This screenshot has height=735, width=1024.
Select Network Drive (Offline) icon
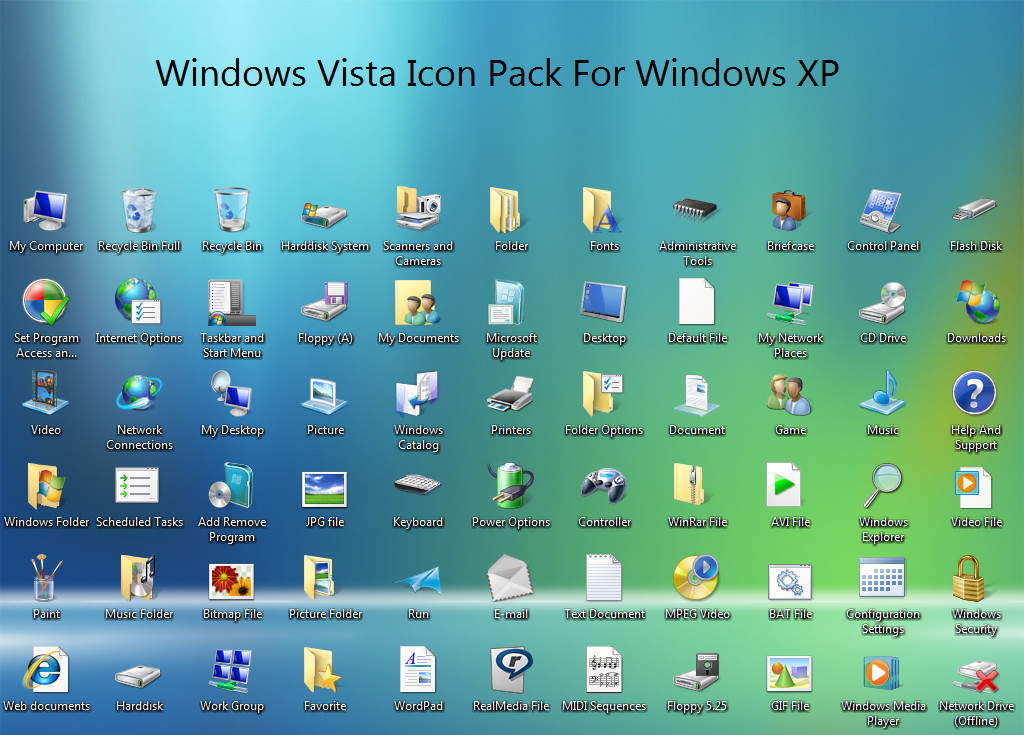975,676
